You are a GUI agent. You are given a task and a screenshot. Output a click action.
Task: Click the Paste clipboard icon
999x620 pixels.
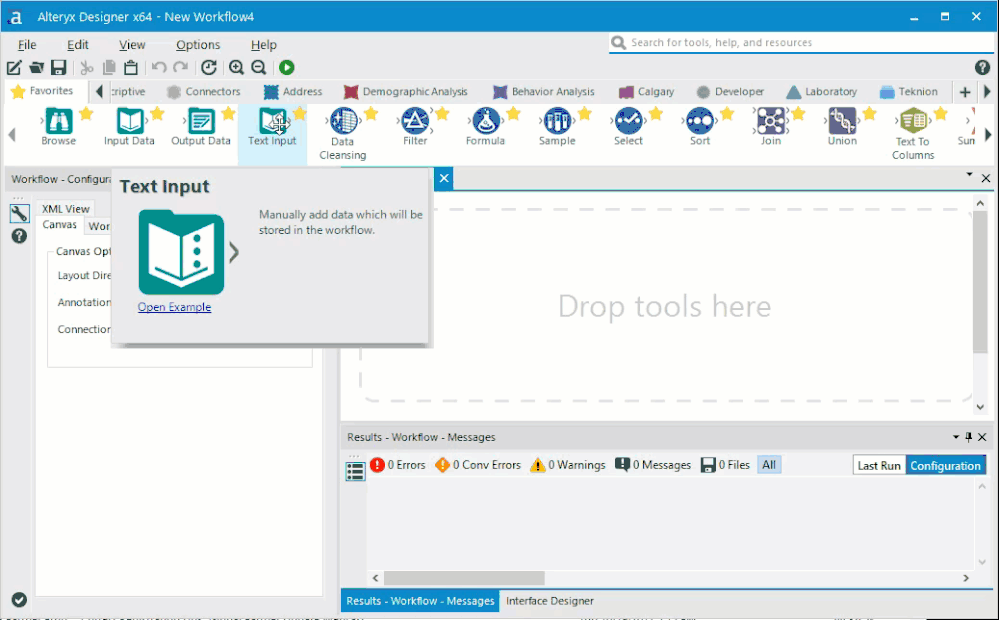[x=131, y=67]
